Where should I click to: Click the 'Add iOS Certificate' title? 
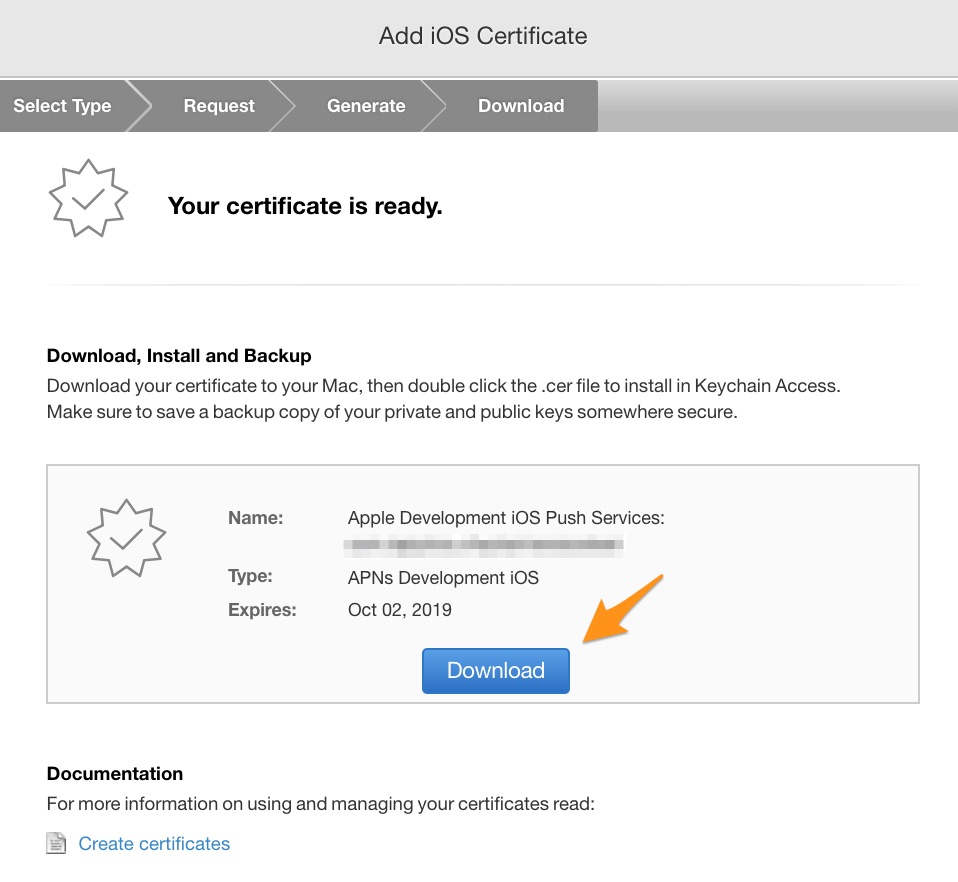pyautogui.click(x=483, y=35)
